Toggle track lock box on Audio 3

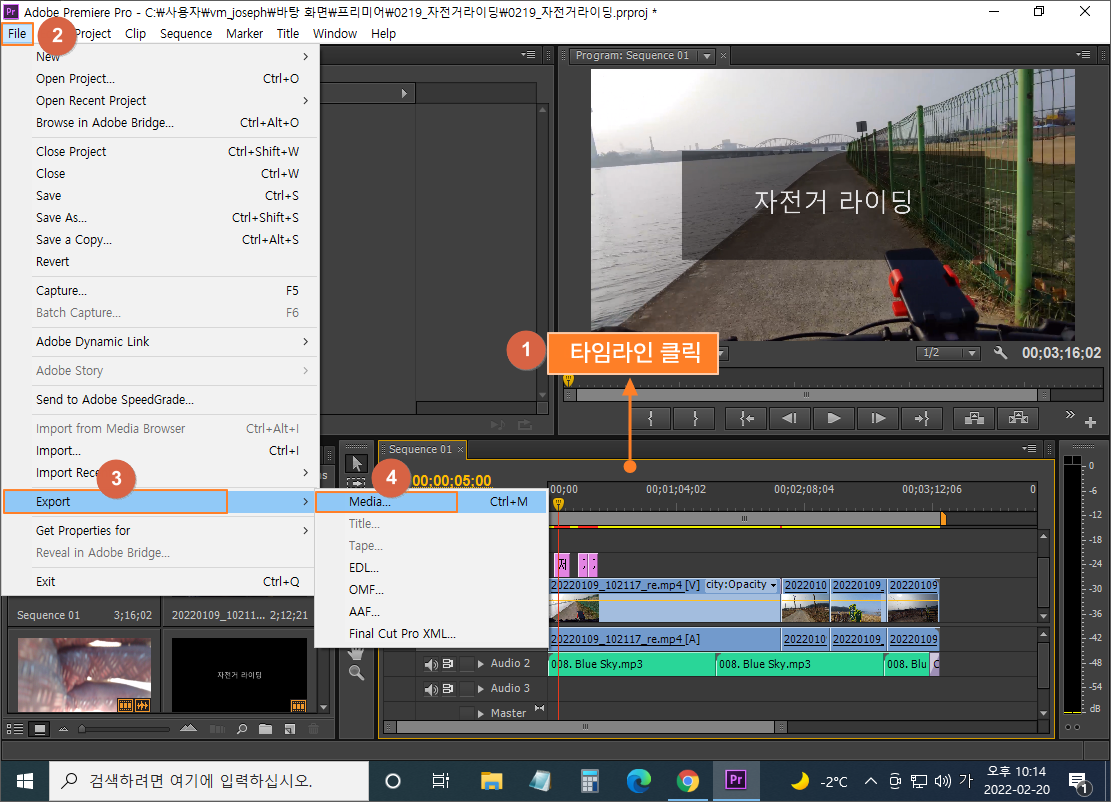[x=467, y=689]
